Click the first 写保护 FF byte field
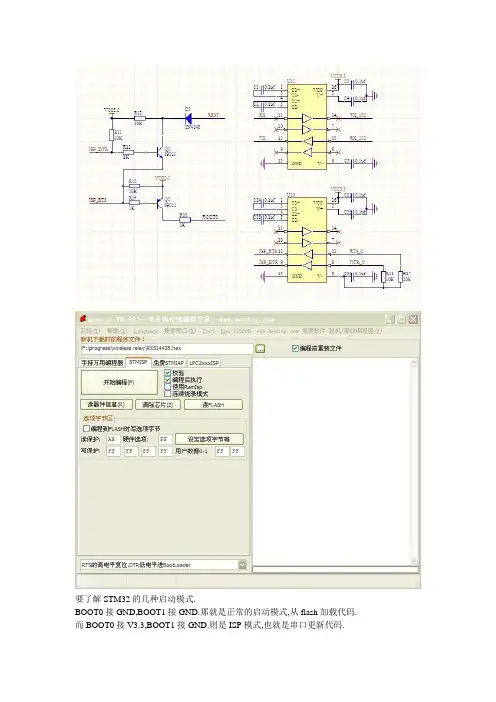 pos(113,451)
